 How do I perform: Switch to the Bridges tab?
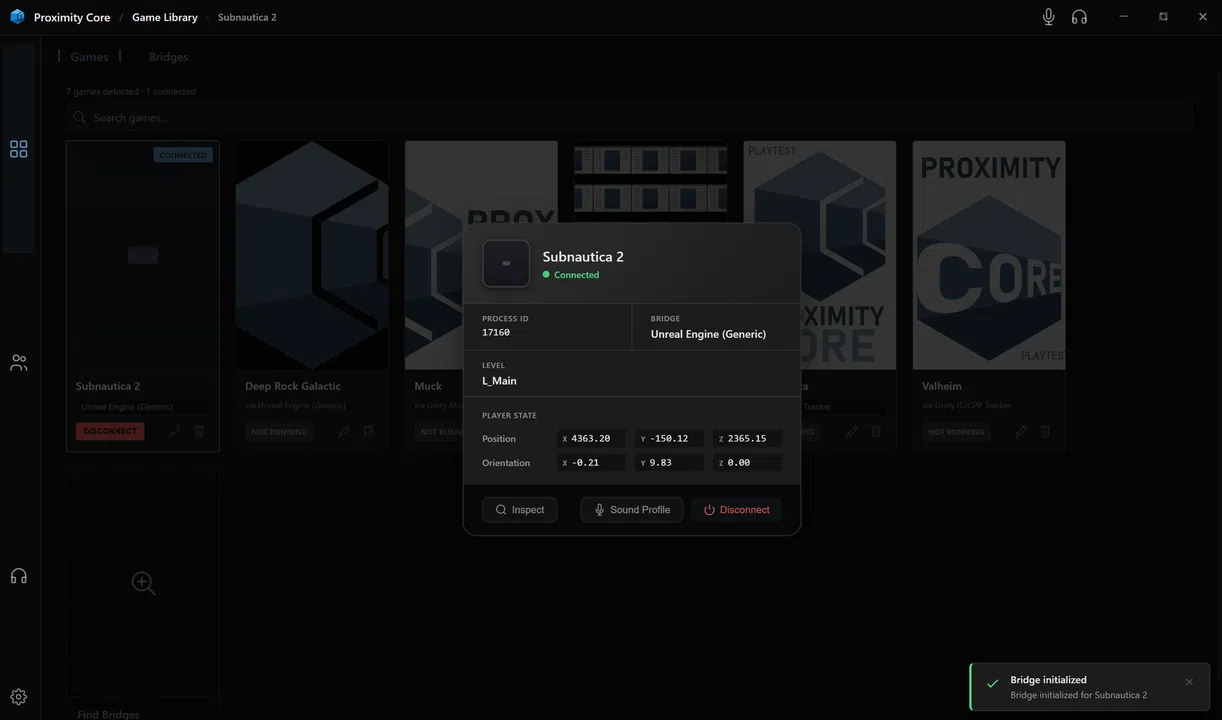tap(168, 57)
